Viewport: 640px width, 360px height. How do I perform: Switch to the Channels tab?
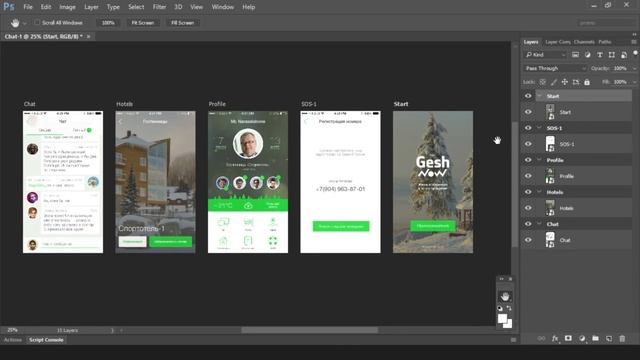pyautogui.click(x=584, y=42)
